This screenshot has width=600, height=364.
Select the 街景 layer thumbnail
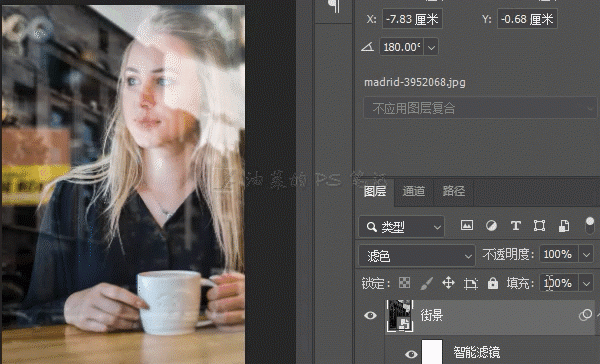(x=399, y=315)
